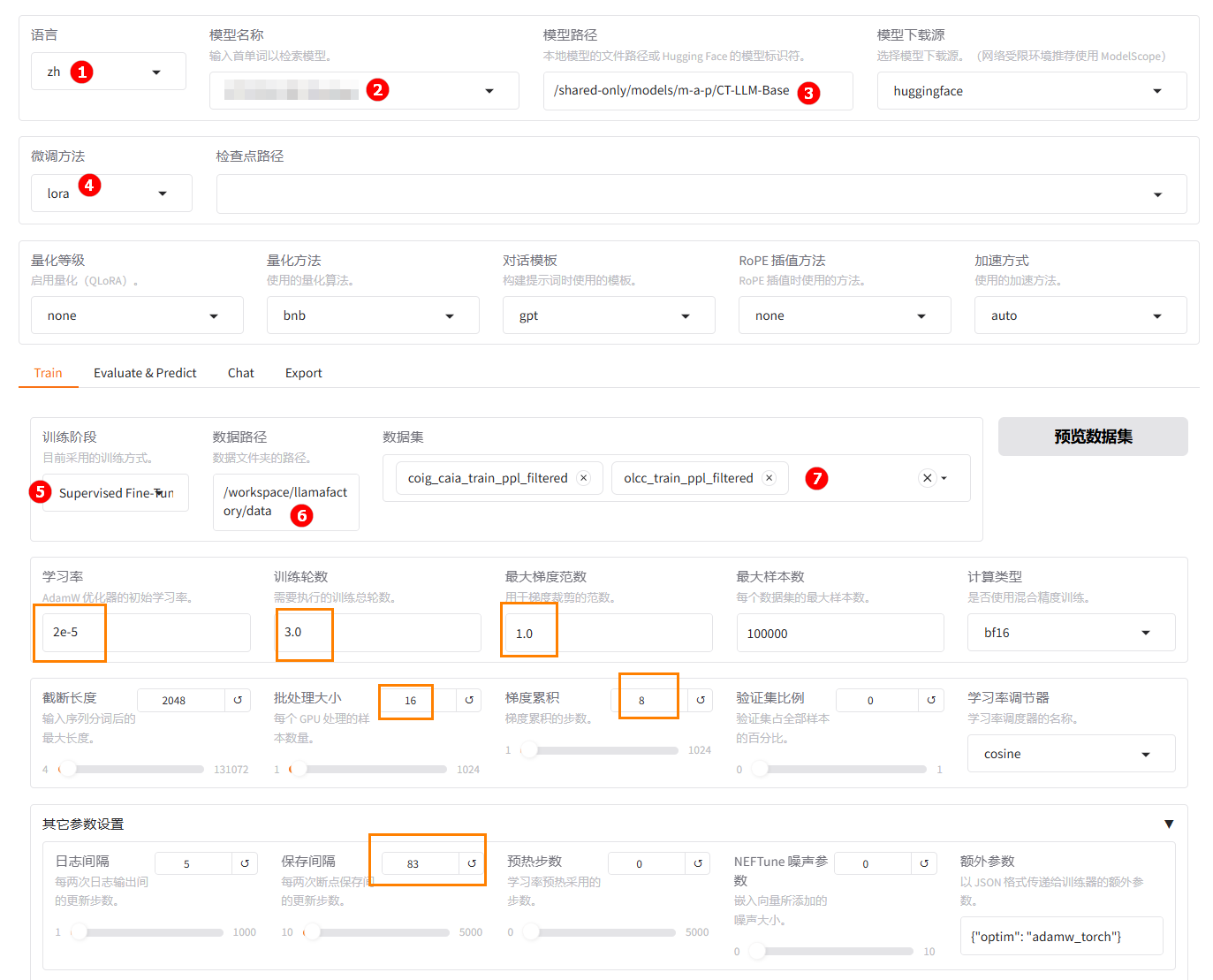The width and height of the screenshot is (1213, 980).
Task: Click the 学习率 input field
Action: (x=146, y=633)
